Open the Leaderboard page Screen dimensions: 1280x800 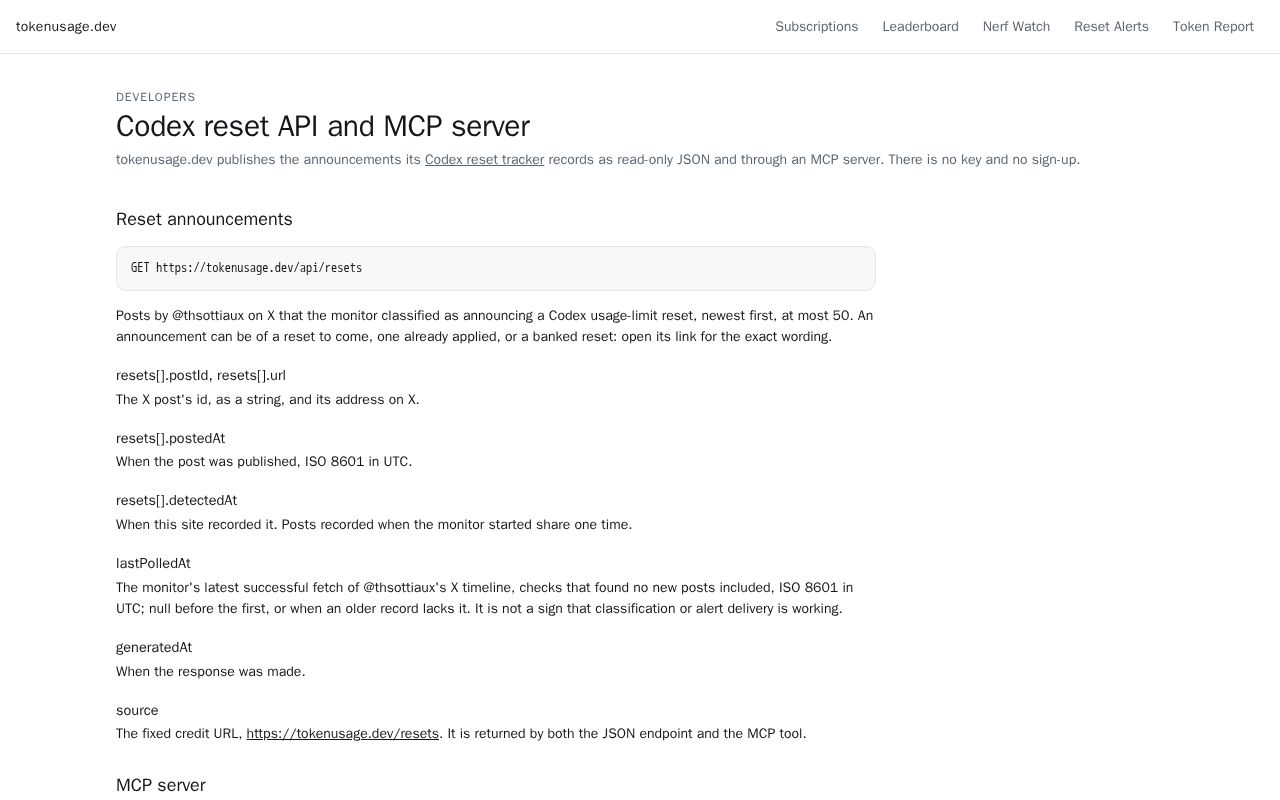(920, 27)
